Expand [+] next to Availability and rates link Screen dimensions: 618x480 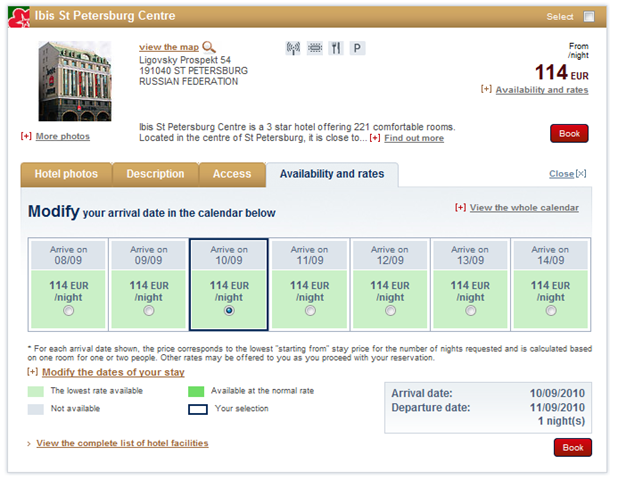coord(486,89)
